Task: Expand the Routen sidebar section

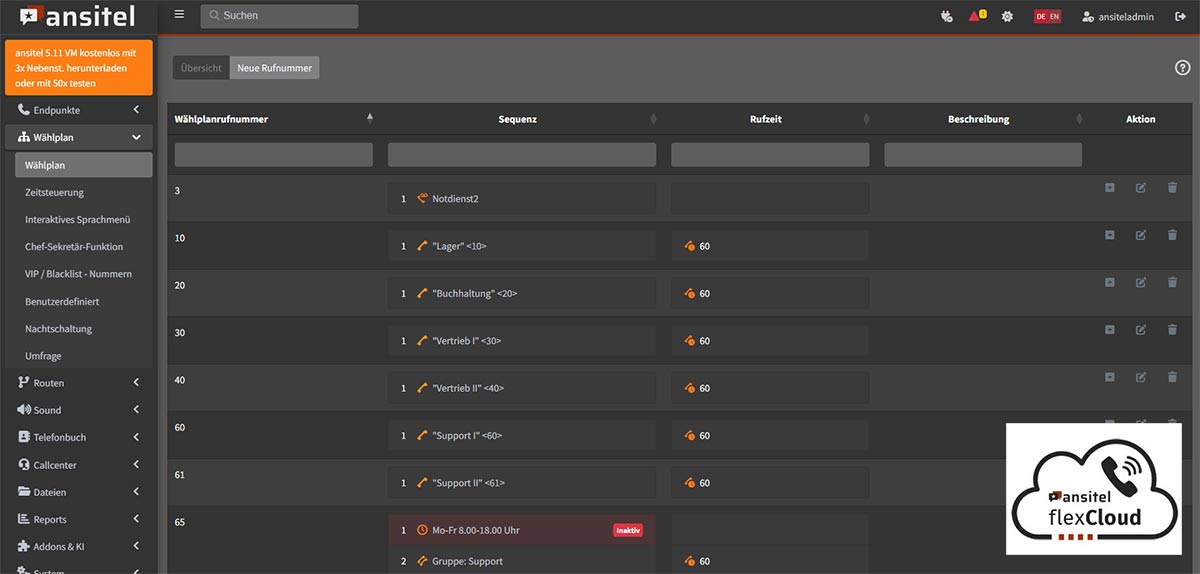Action: click(78, 383)
